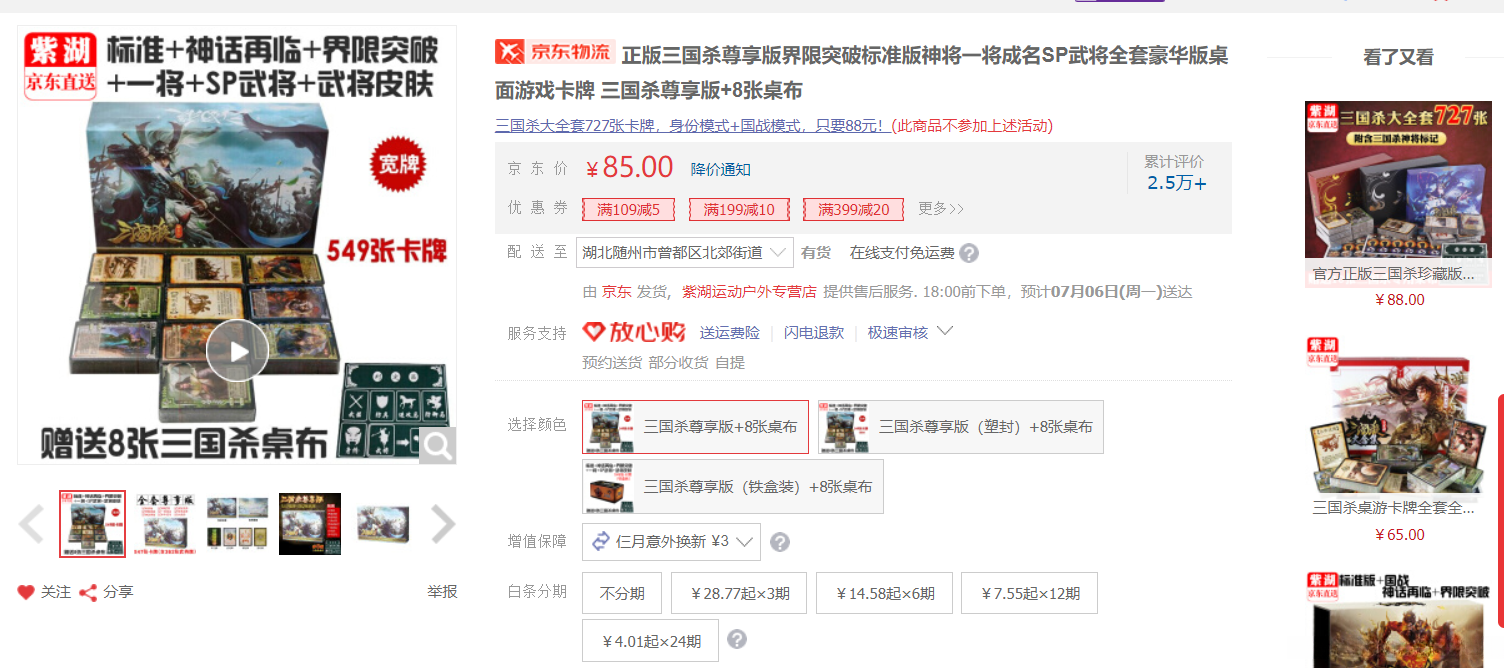Viewport: 1504px width, 668px height.
Task: Select the third product thumbnail
Action: (237, 524)
